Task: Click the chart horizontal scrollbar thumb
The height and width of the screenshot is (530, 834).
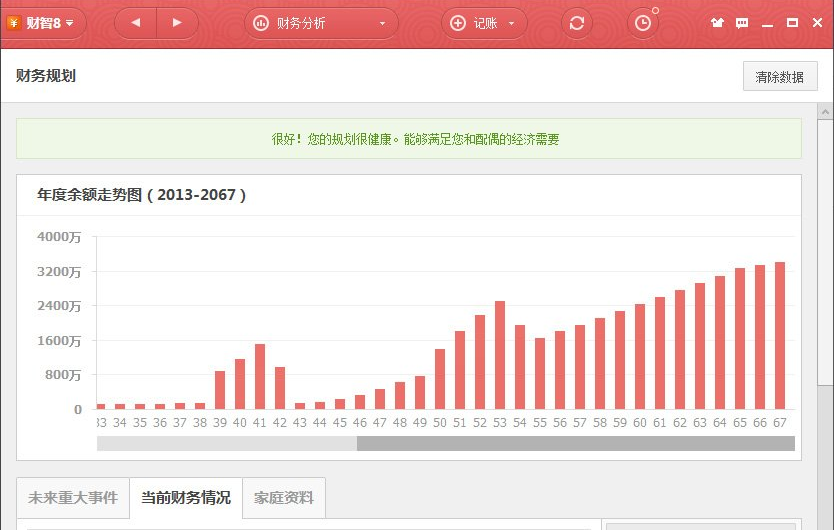Action: point(576,443)
